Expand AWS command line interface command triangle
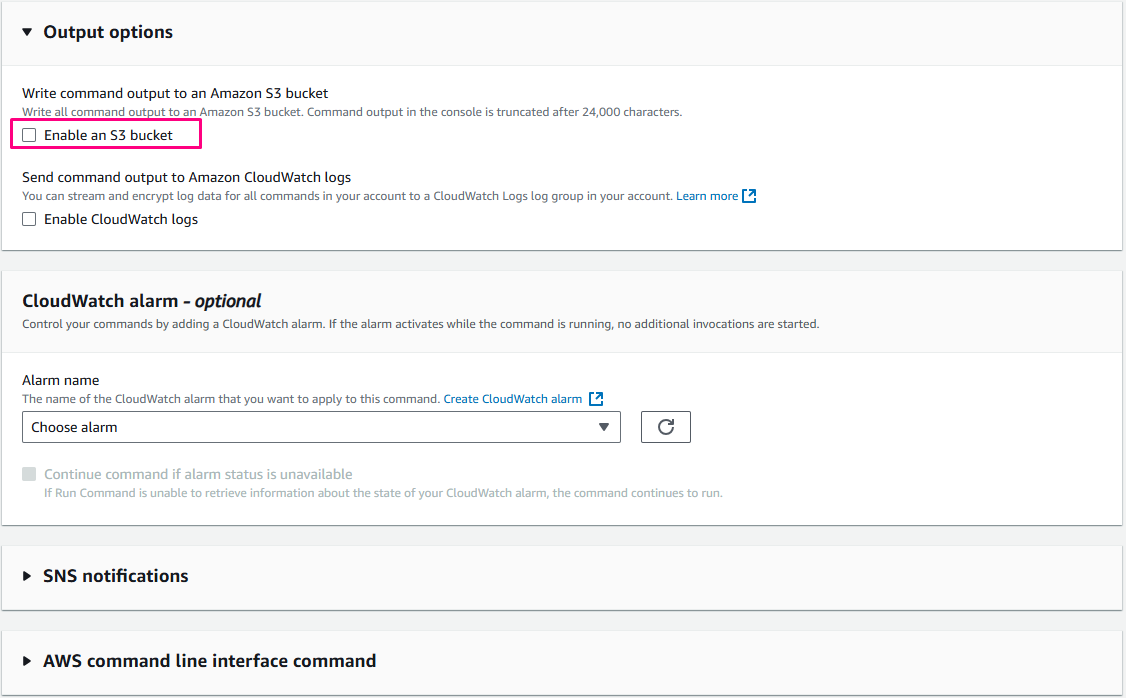1126x698 pixels. click(x=28, y=661)
